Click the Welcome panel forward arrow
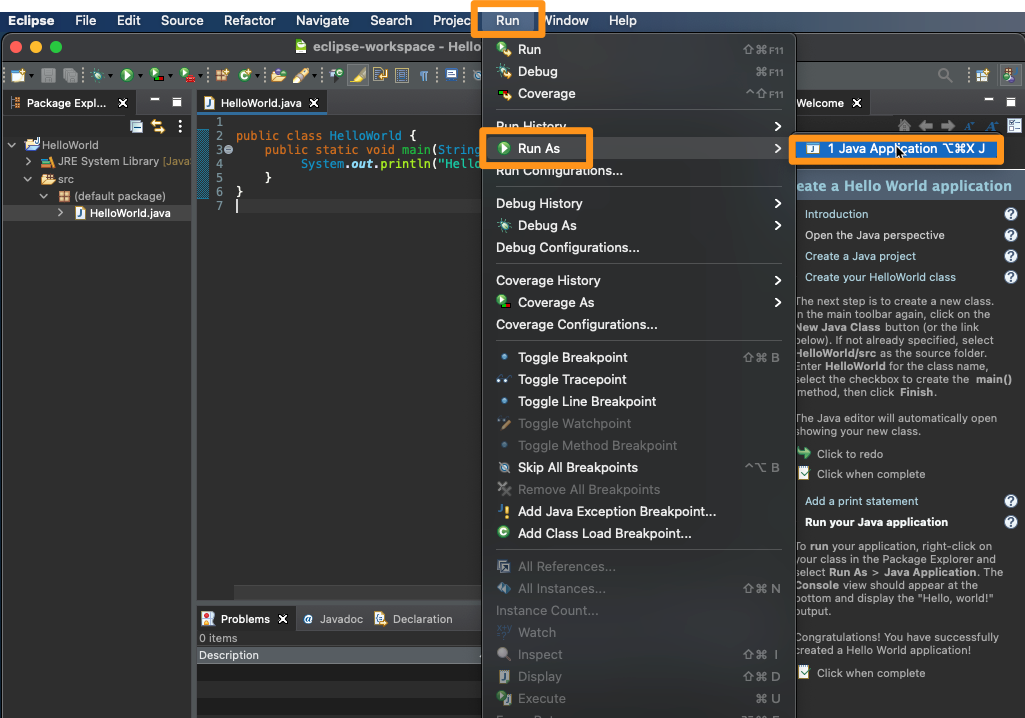This screenshot has width=1025, height=718. pos(948,126)
